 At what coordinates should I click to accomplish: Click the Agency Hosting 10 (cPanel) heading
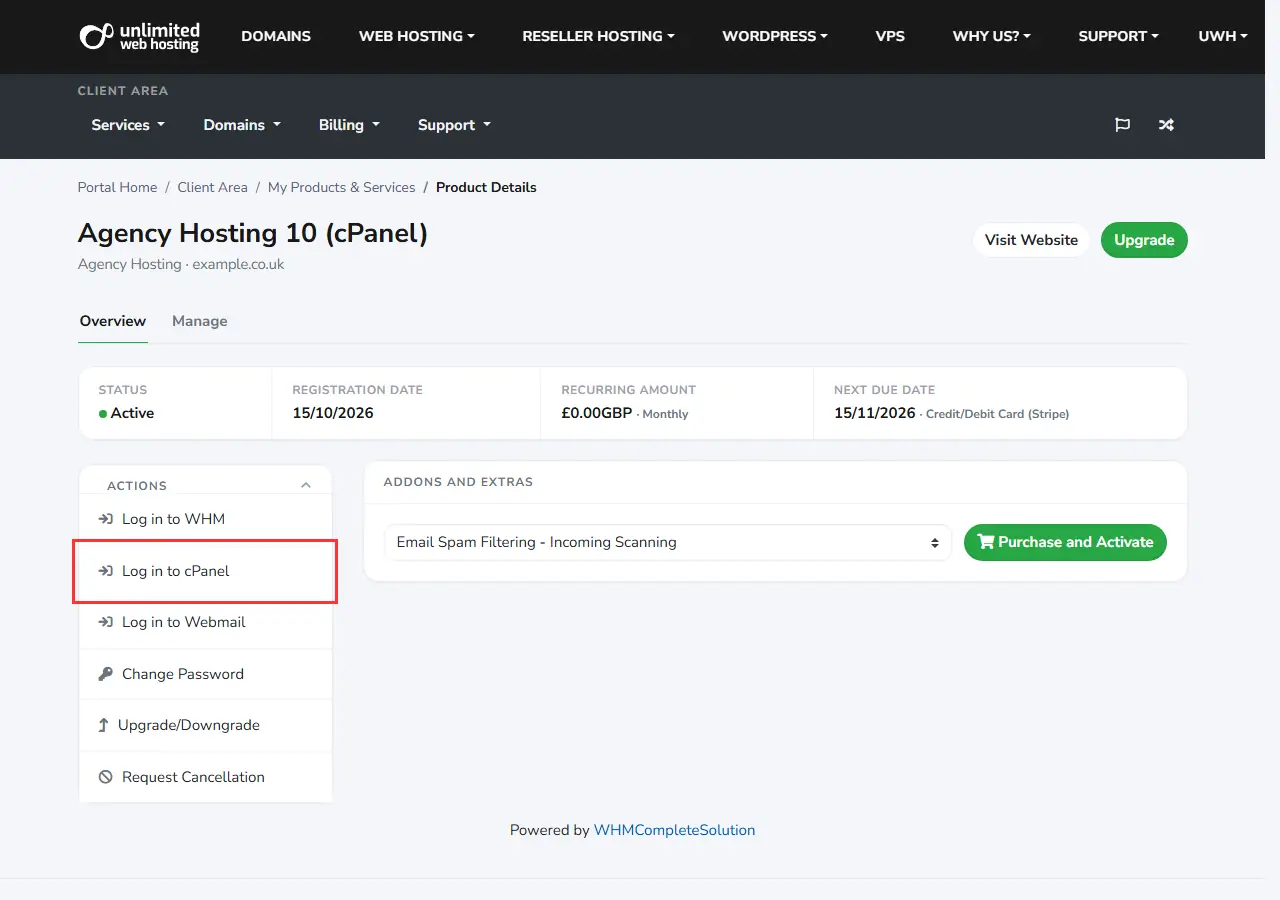[253, 233]
